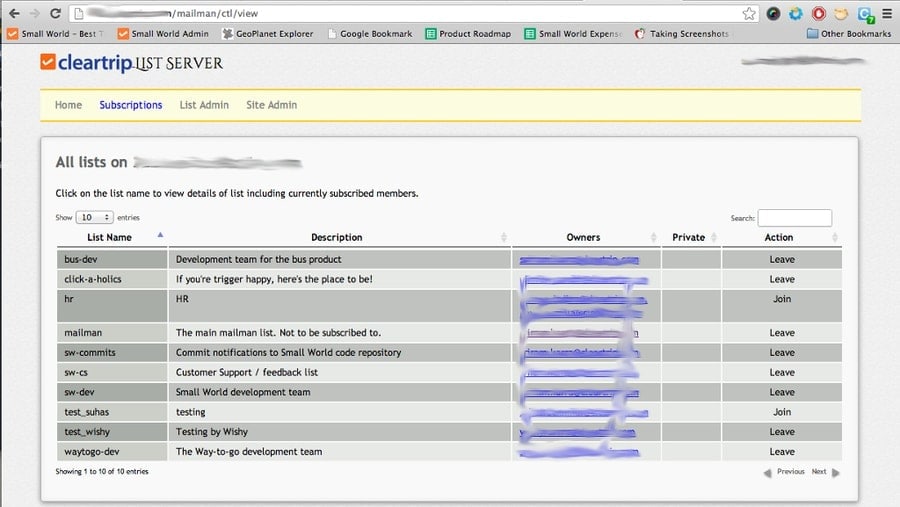Click the orange face extension icon
The width and height of the screenshot is (900, 507).
(841, 13)
